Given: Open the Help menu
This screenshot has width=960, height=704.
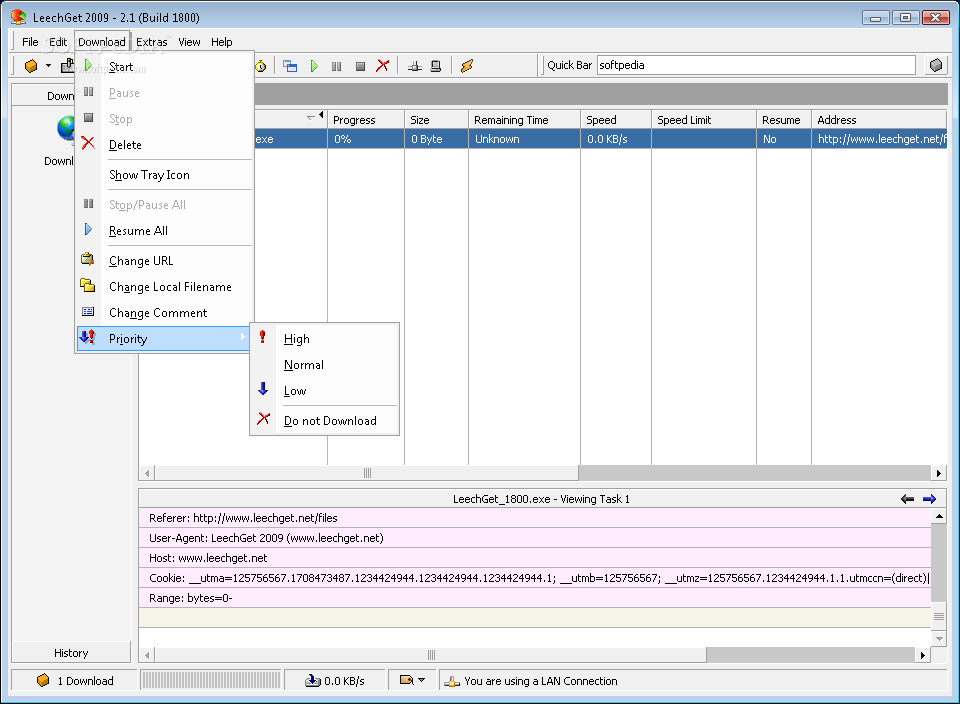Looking at the screenshot, I should click(x=222, y=42).
